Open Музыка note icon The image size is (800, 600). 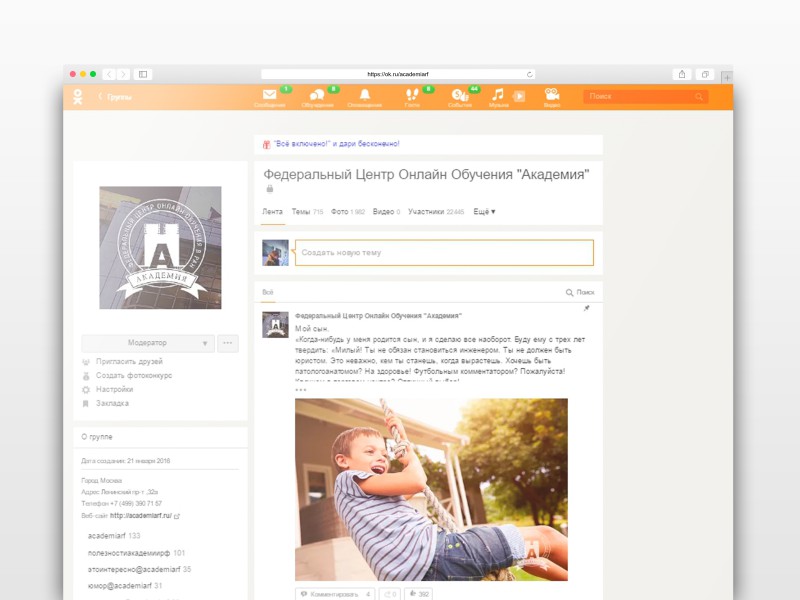pyautogui.click(x=498, y=94)
